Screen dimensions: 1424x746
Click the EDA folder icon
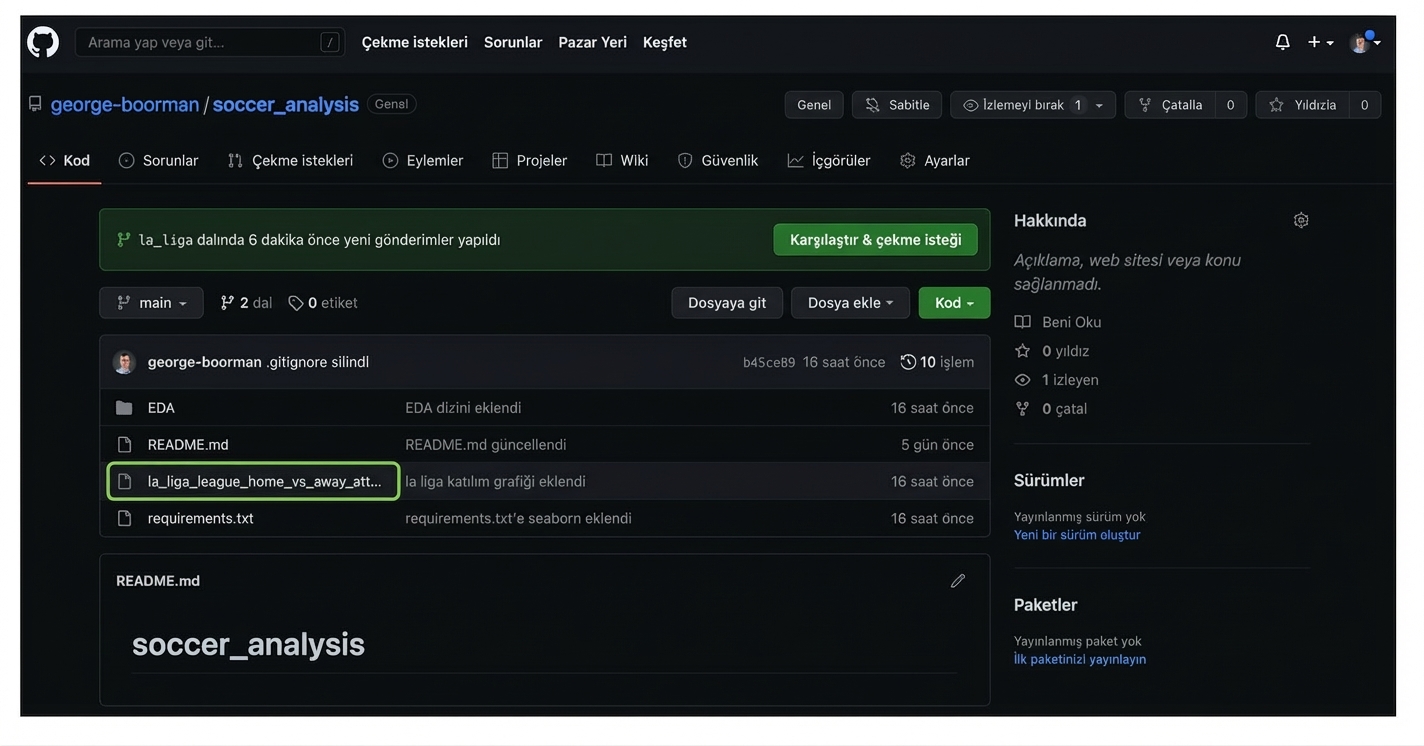(x=124, y=408)
